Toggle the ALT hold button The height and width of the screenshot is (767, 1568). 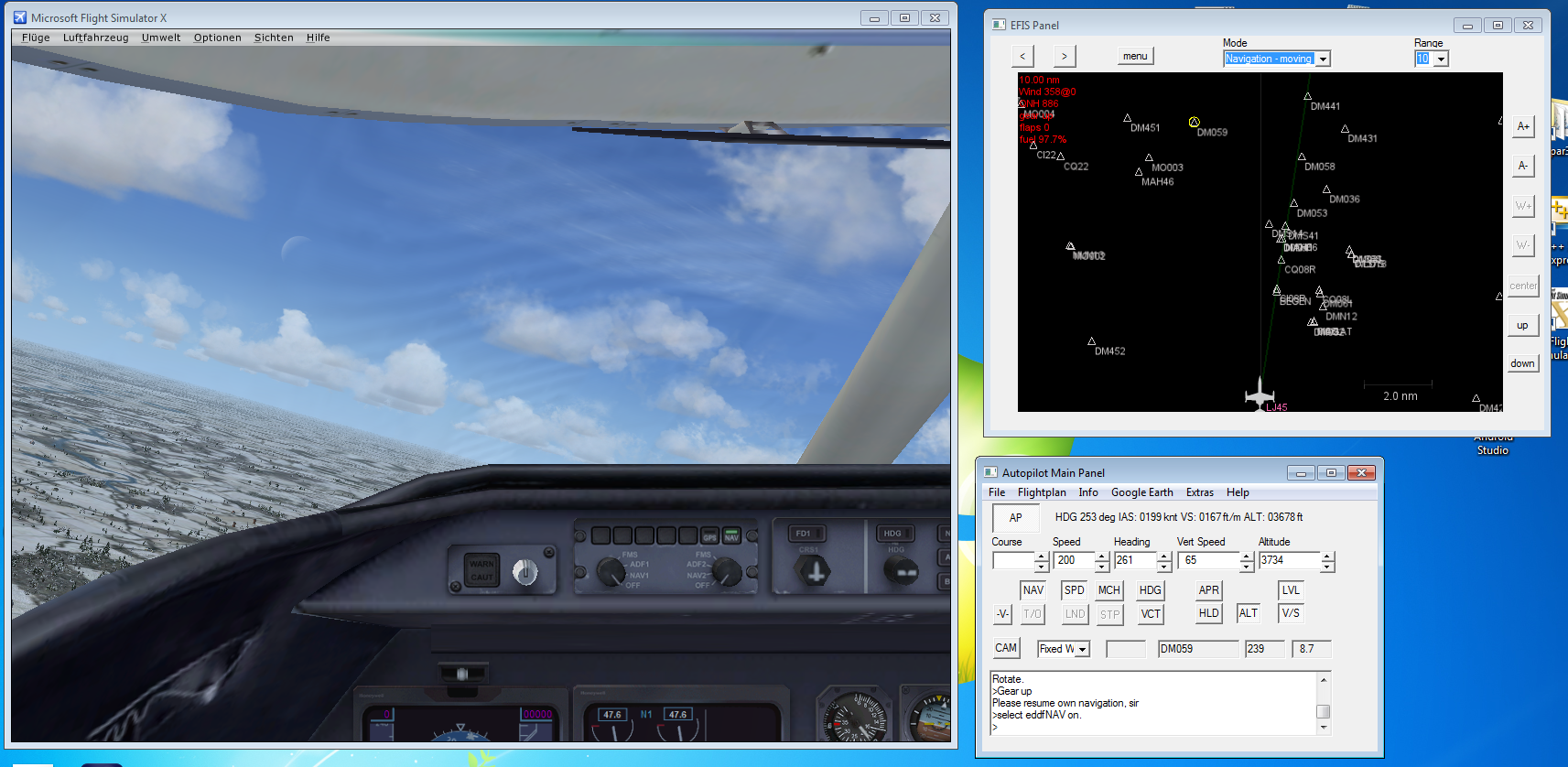coord(1248,613)
